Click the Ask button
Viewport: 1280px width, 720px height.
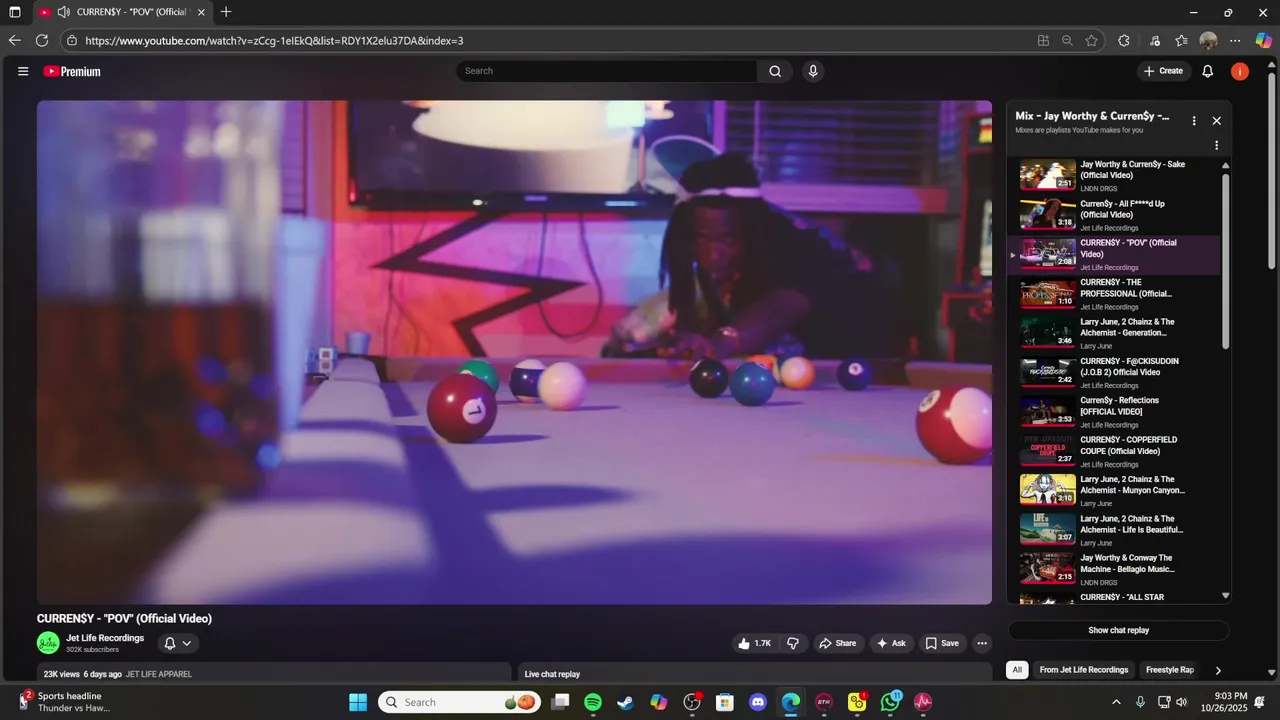click(x=891, y=643)
